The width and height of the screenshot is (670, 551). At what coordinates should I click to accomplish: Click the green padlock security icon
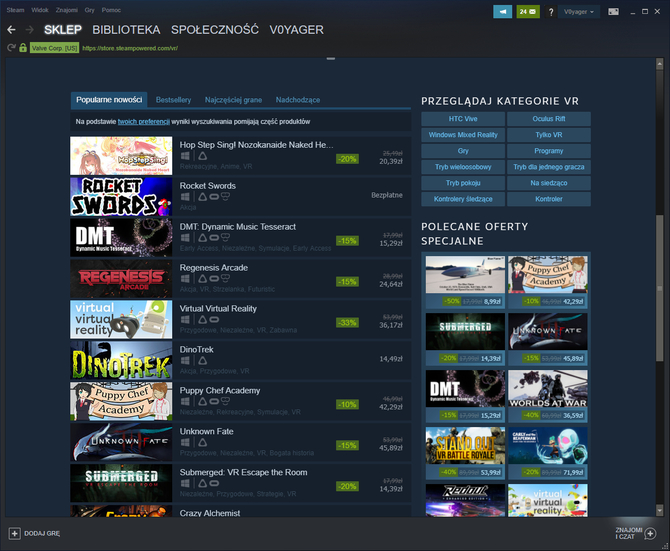coord(23,48)
